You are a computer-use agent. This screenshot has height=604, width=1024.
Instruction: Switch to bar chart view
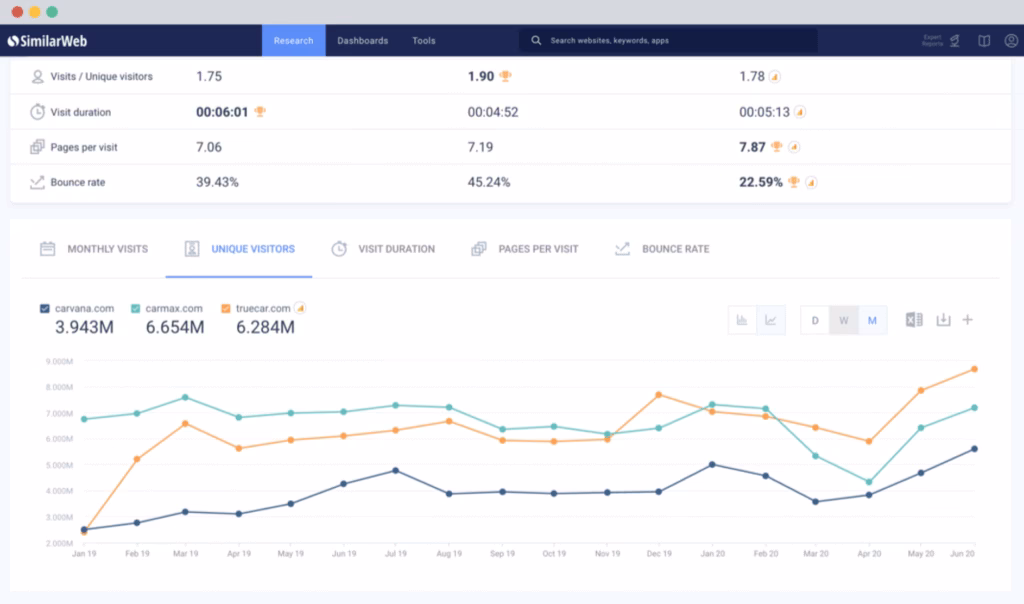pyautogui.click(x=741, y=318)
